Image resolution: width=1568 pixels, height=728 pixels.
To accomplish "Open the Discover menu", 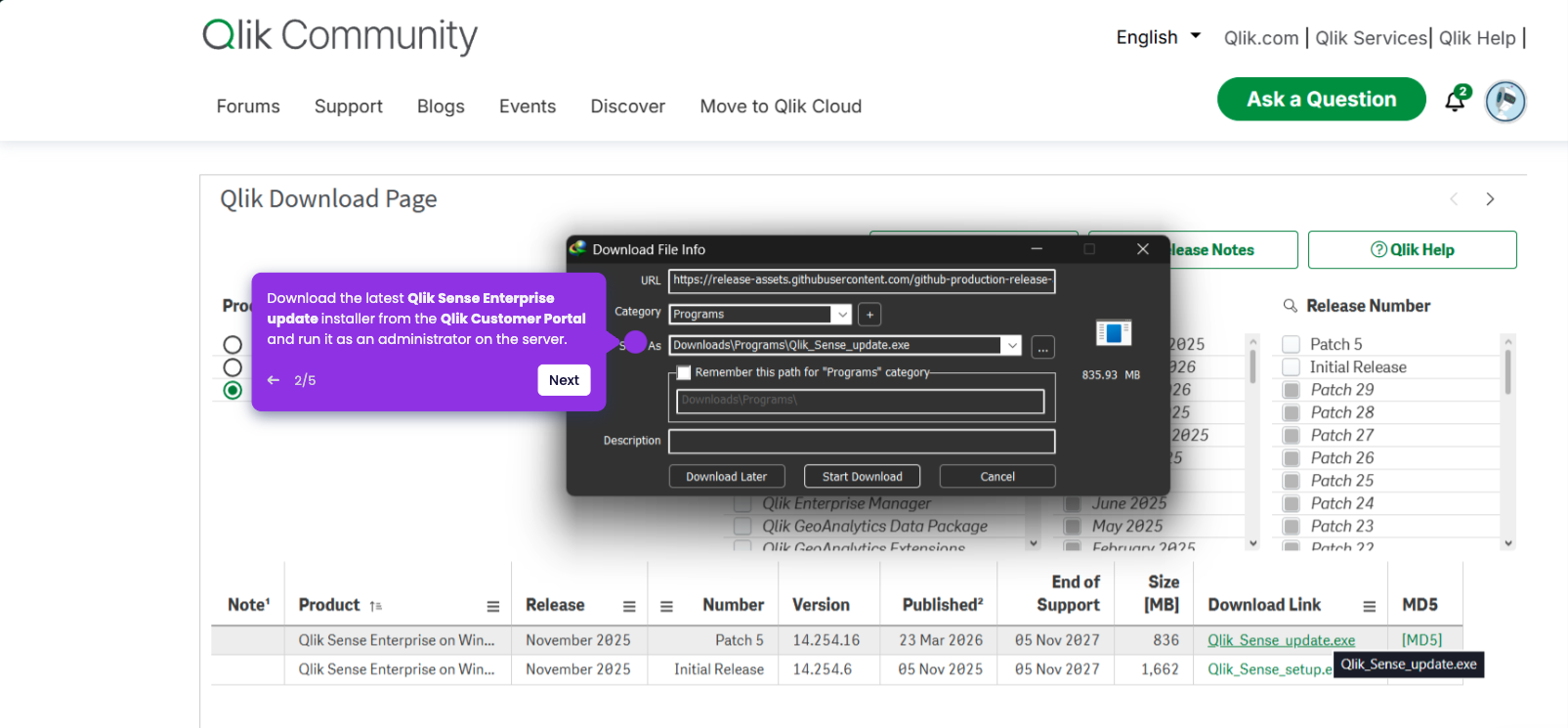I will [x=627, y=107].
